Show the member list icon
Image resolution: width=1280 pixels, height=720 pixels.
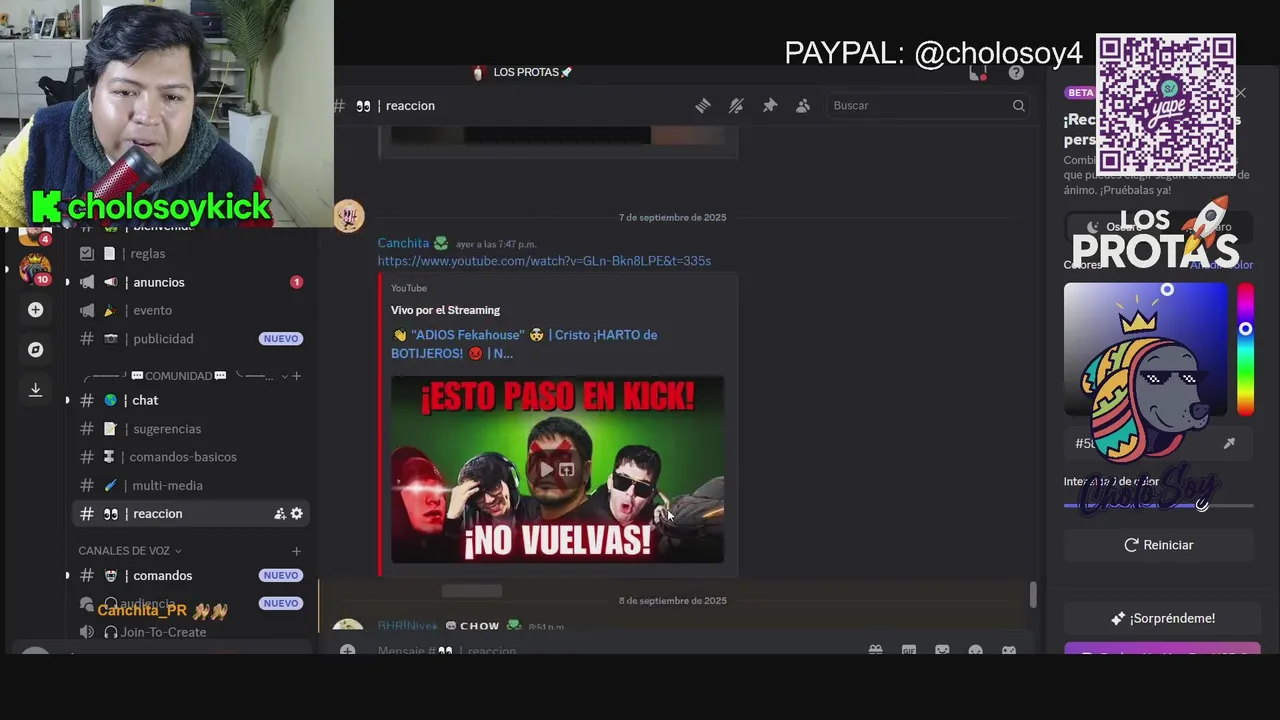pyautogui.click(x=803, y=106)
